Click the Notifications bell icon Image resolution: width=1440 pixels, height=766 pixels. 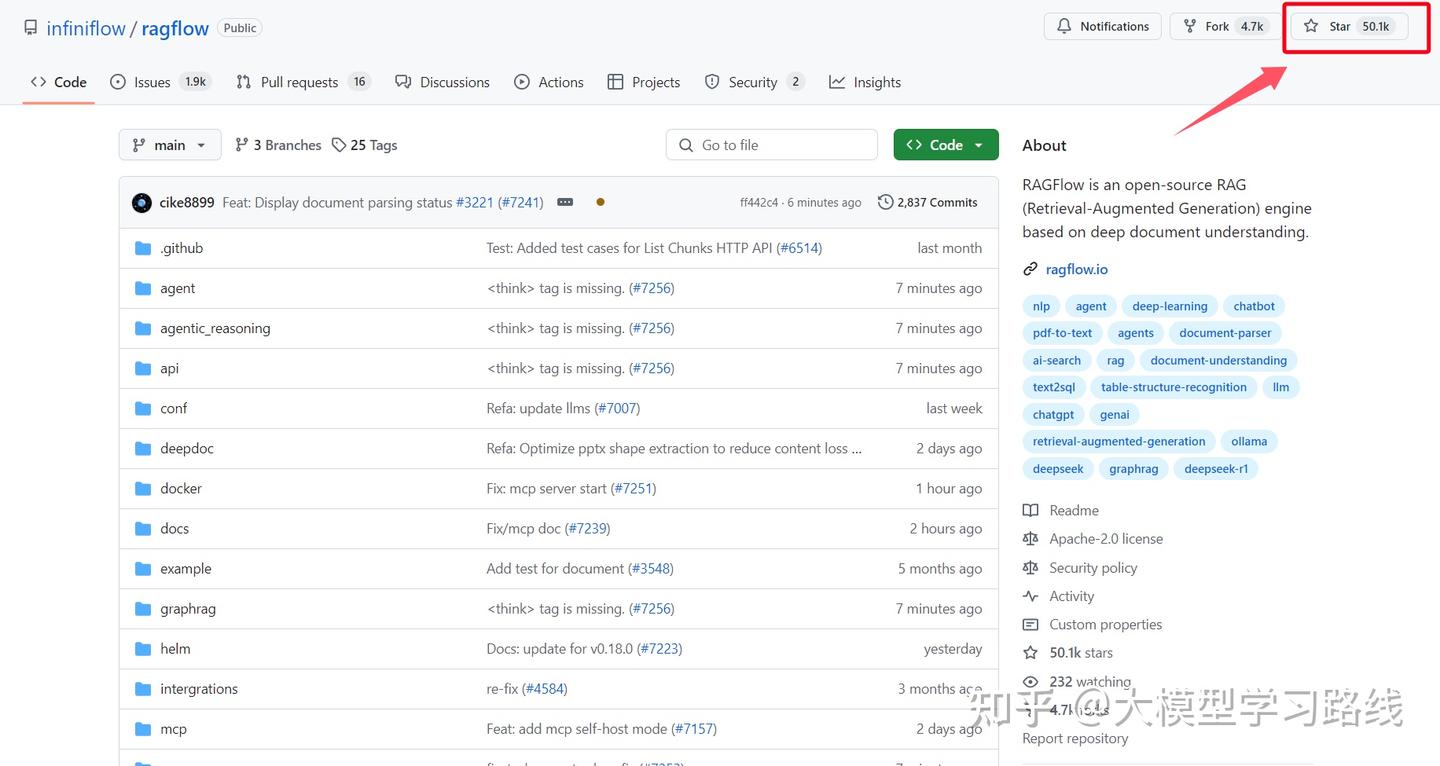click(1064, 27)
